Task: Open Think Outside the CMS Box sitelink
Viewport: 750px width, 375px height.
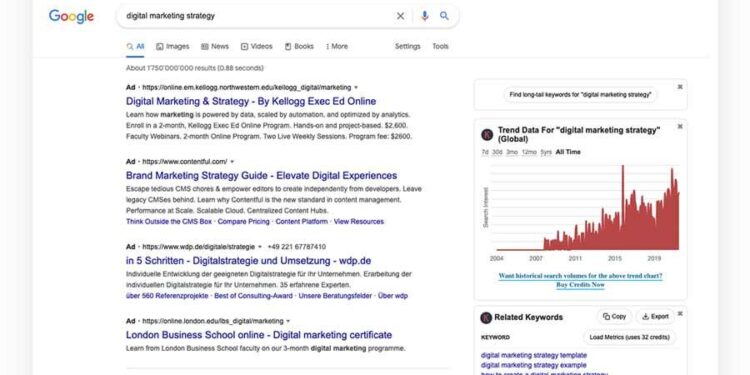Action: pos(169,221)
